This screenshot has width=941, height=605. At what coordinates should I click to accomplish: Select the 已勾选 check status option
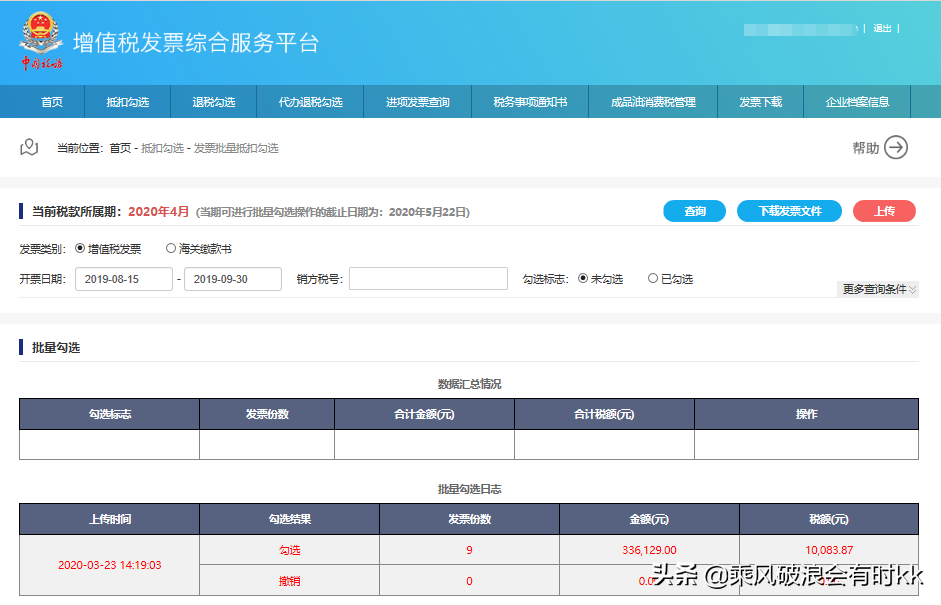654,278
